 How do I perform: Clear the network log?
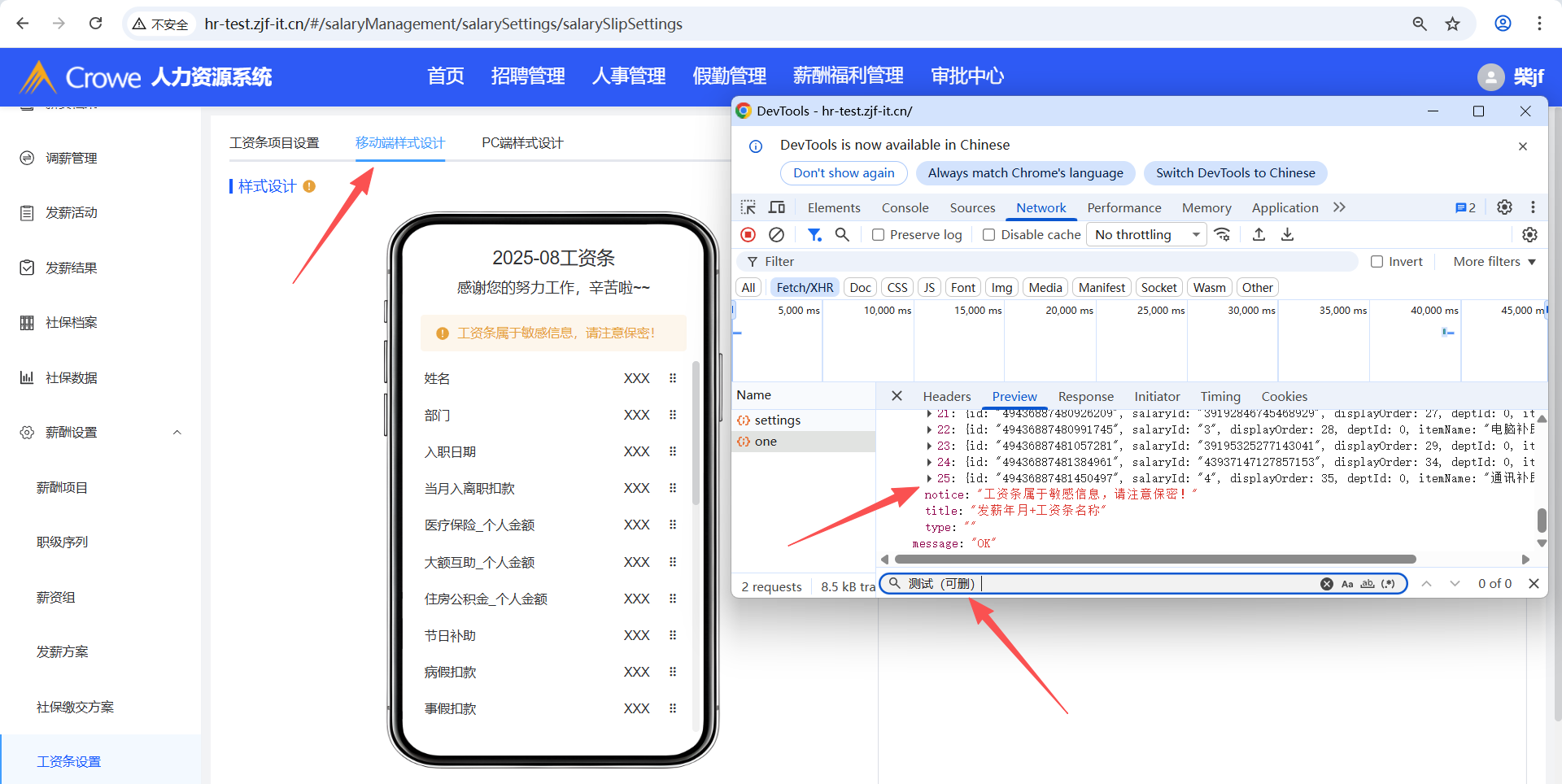point(777,234)
